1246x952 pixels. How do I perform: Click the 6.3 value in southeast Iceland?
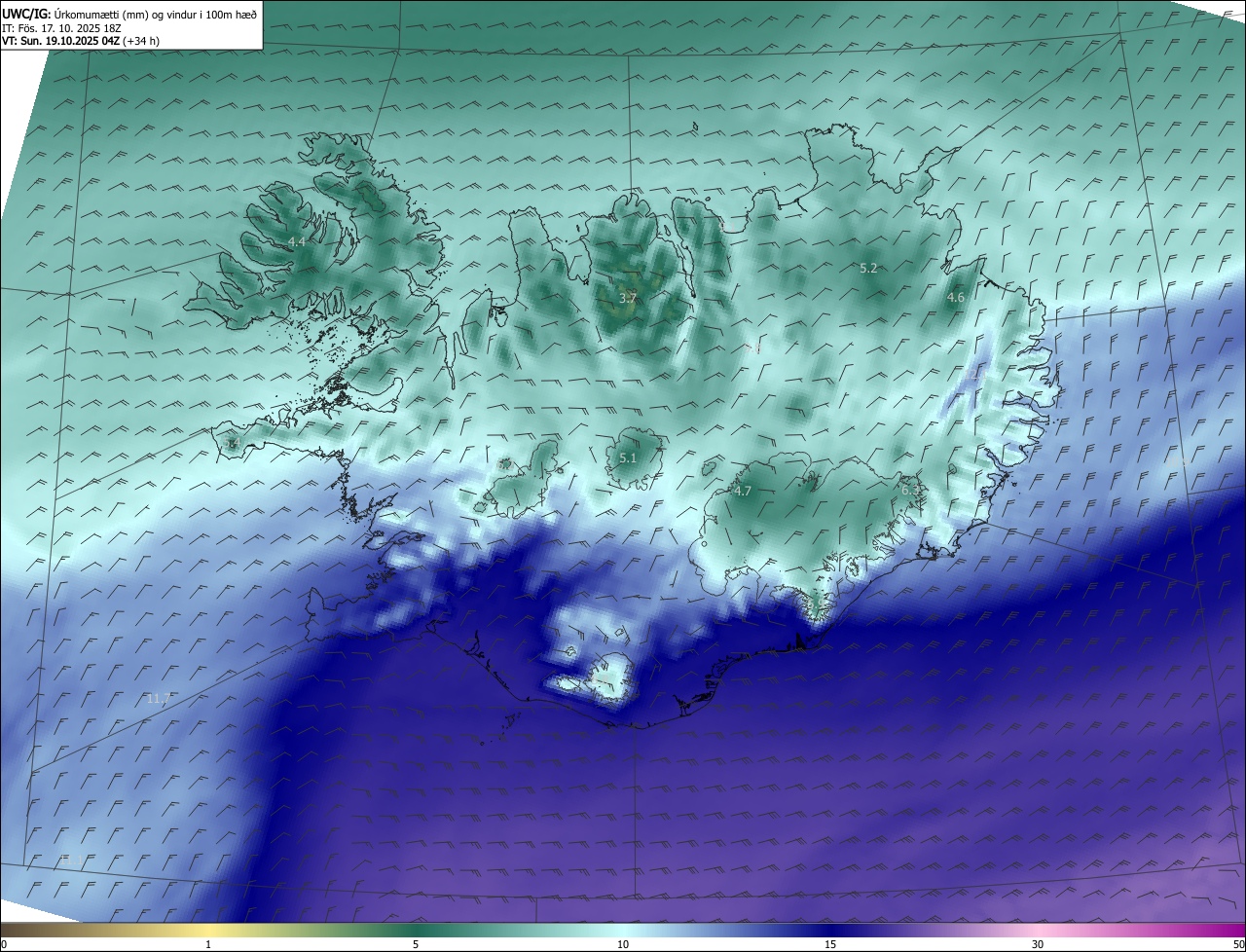[x=910, y=490]
